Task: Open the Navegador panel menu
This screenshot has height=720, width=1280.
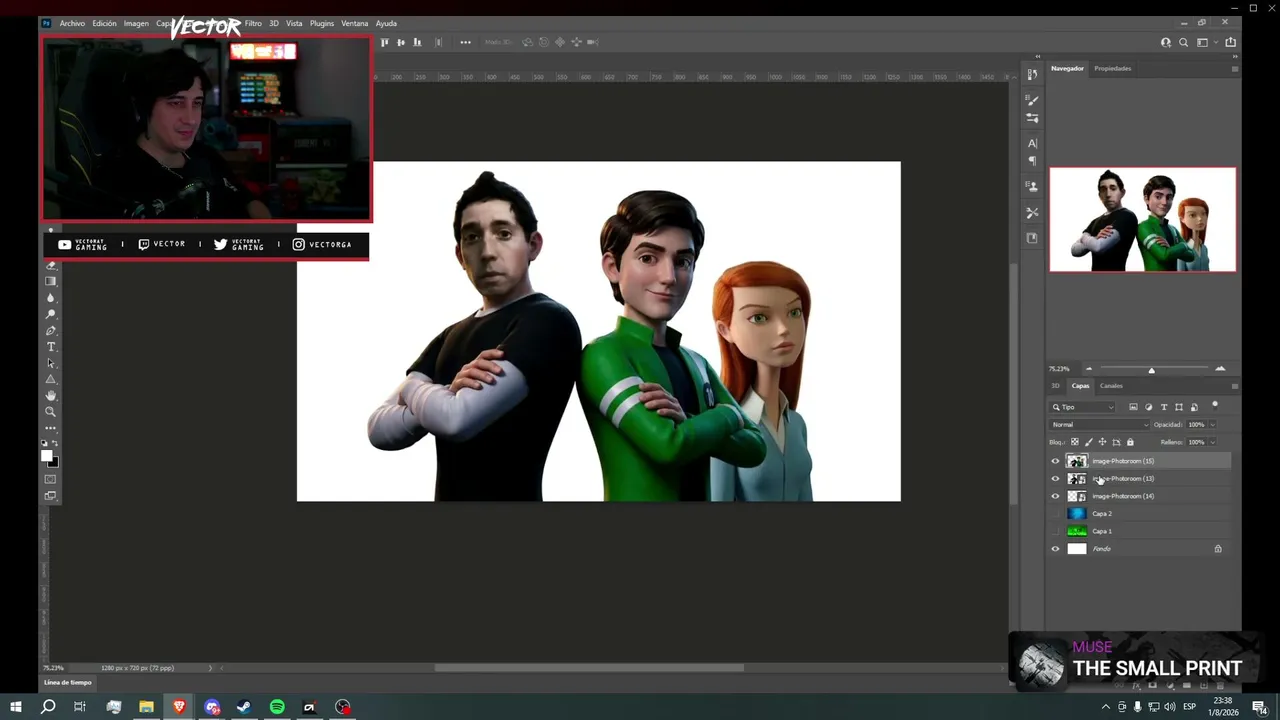Action: [1234, 69]
